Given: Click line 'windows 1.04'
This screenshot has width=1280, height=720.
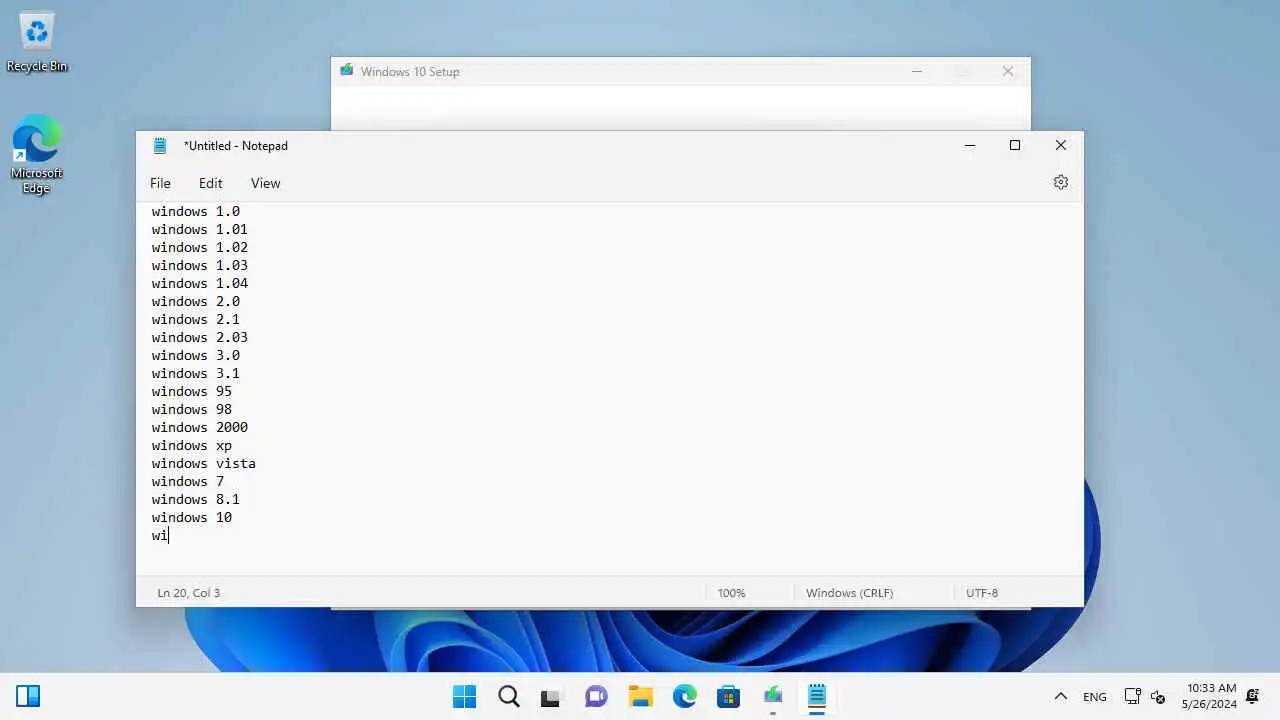Looking at the screenshot, I should point(200,283).
